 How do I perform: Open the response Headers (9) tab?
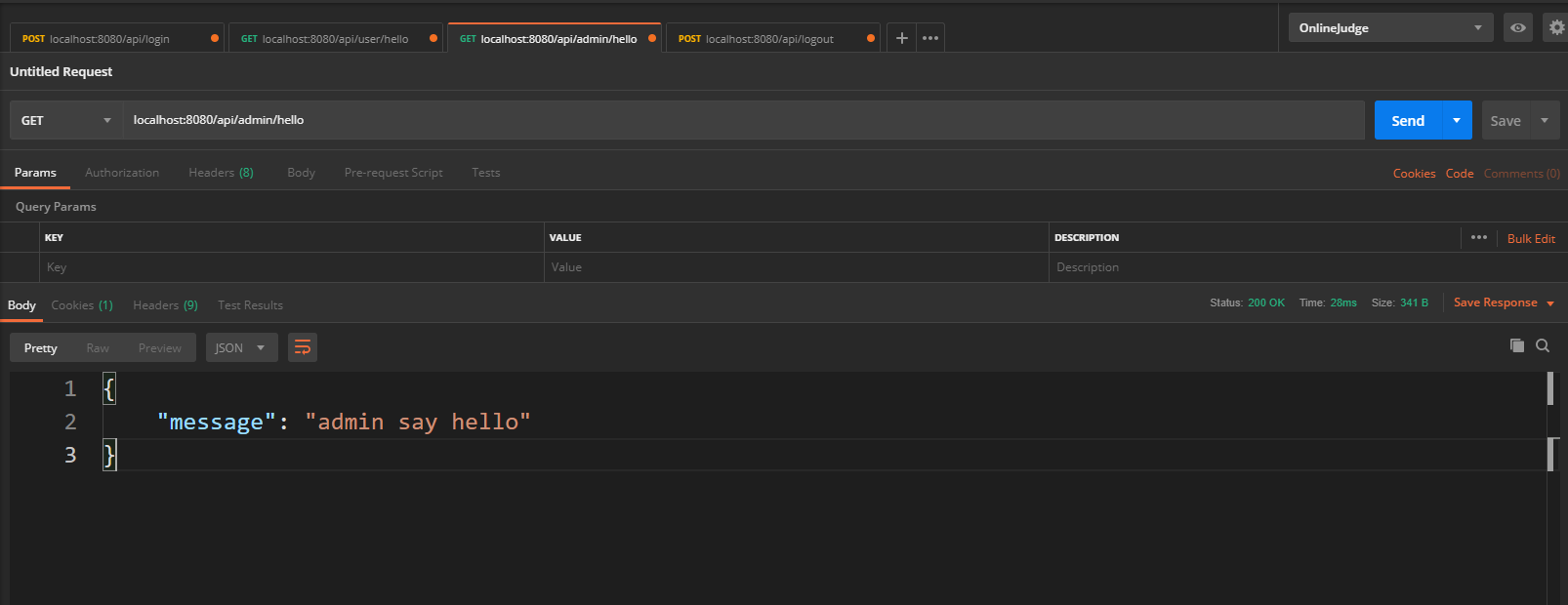point(165,305)
